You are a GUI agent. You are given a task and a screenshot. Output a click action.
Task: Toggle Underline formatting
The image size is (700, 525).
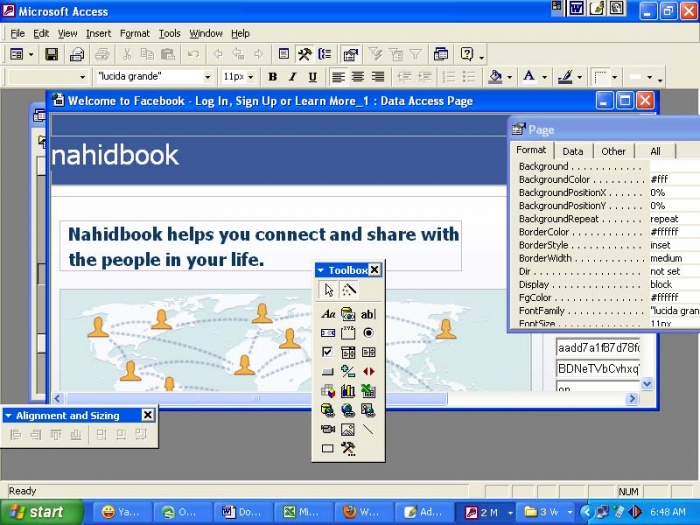click(x=313, y=77)
